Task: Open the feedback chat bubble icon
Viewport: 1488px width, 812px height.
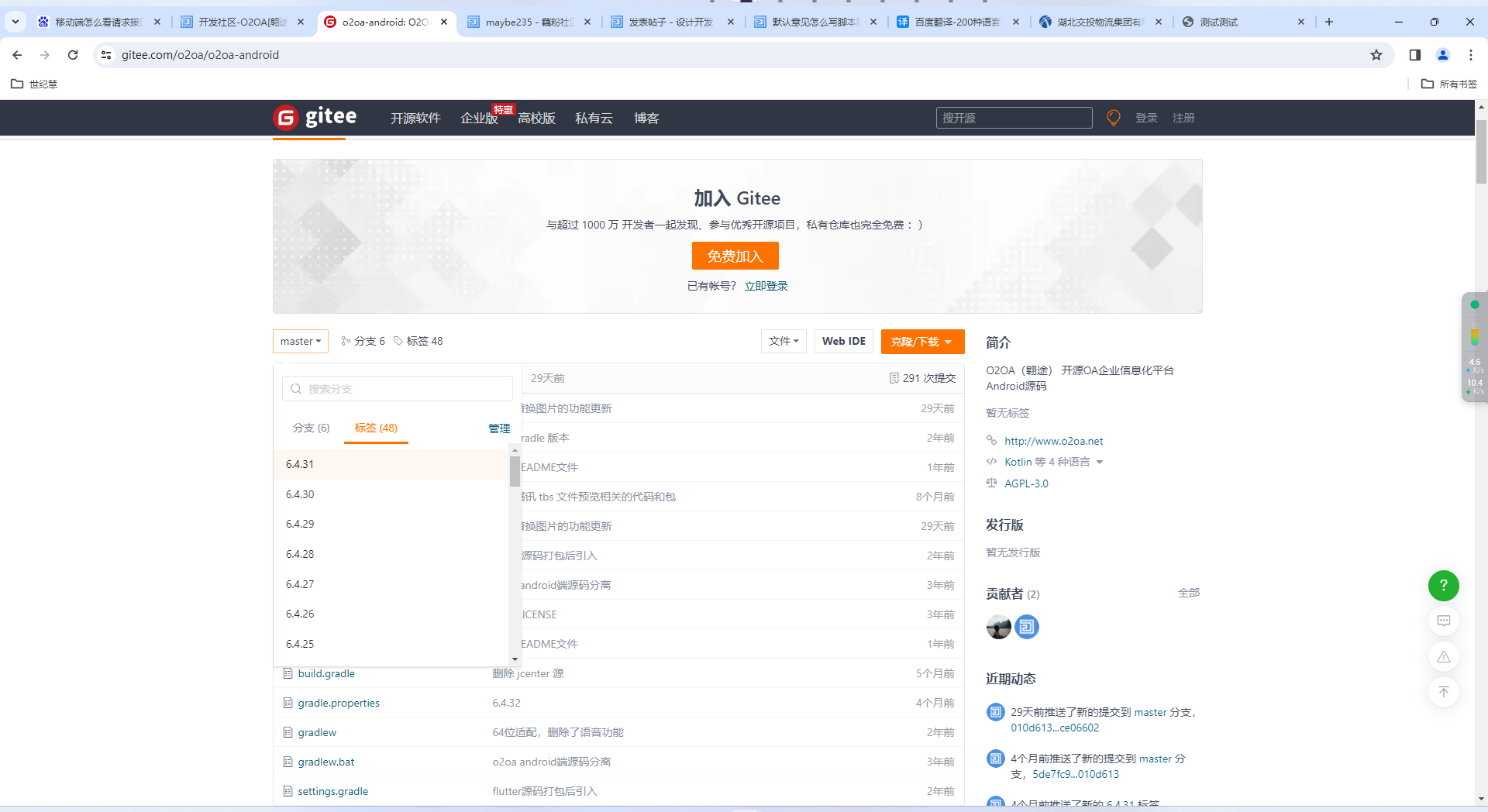Action: [x=1444, y=621]
